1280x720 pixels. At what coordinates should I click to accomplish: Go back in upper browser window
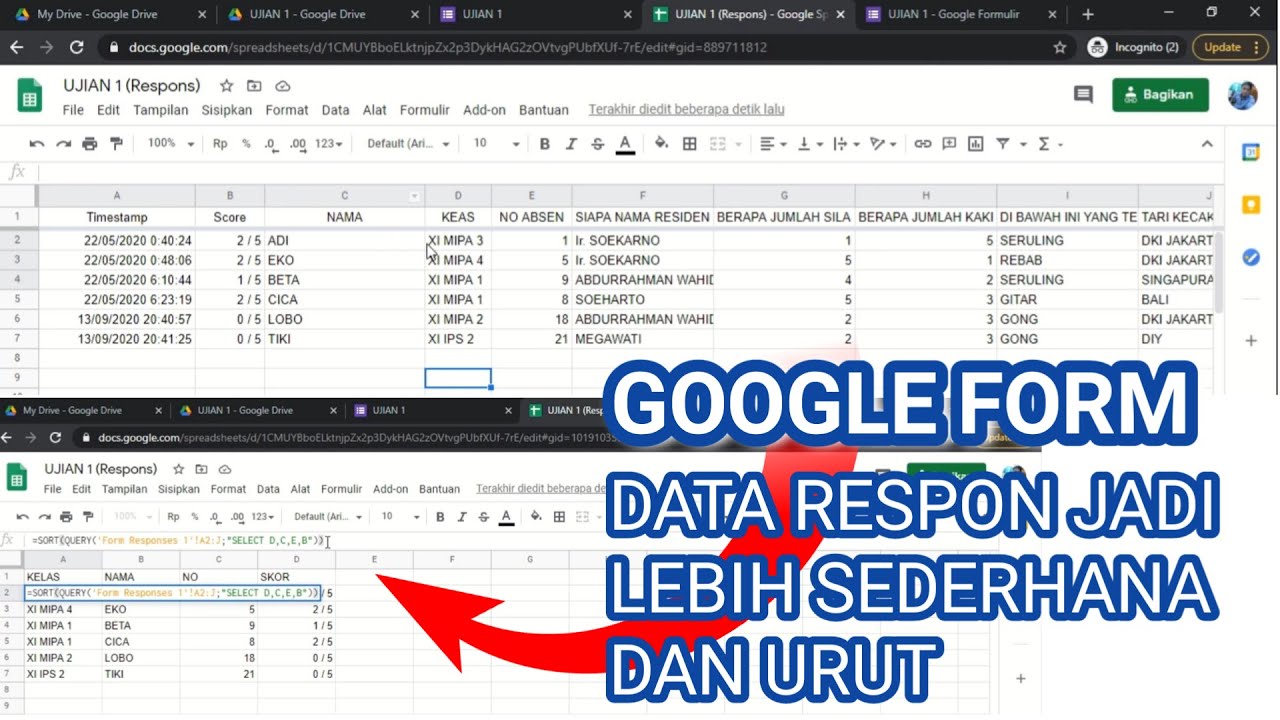pos(17,47)
